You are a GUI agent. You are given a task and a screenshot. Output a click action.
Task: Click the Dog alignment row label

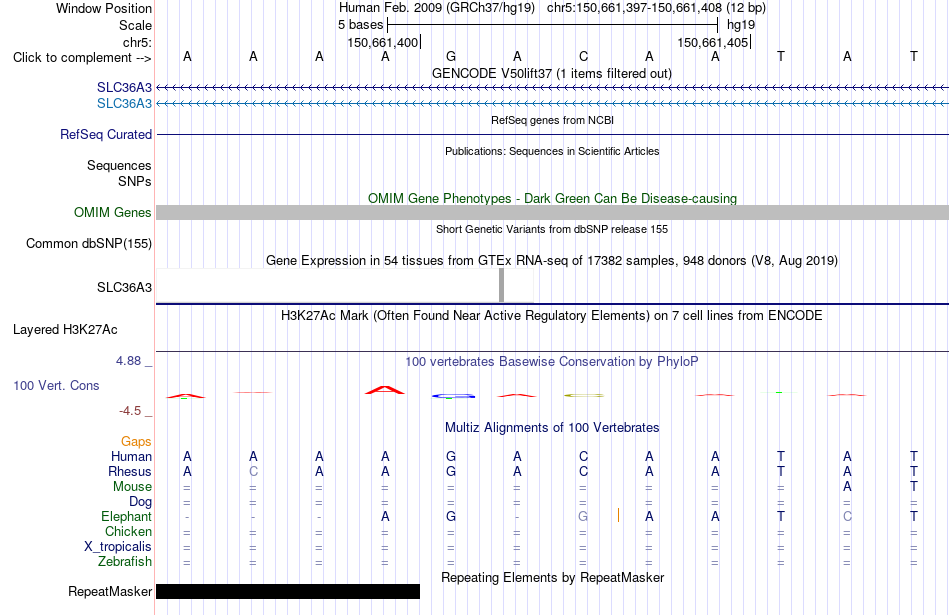pyautogui.click(x=141, y=502)
